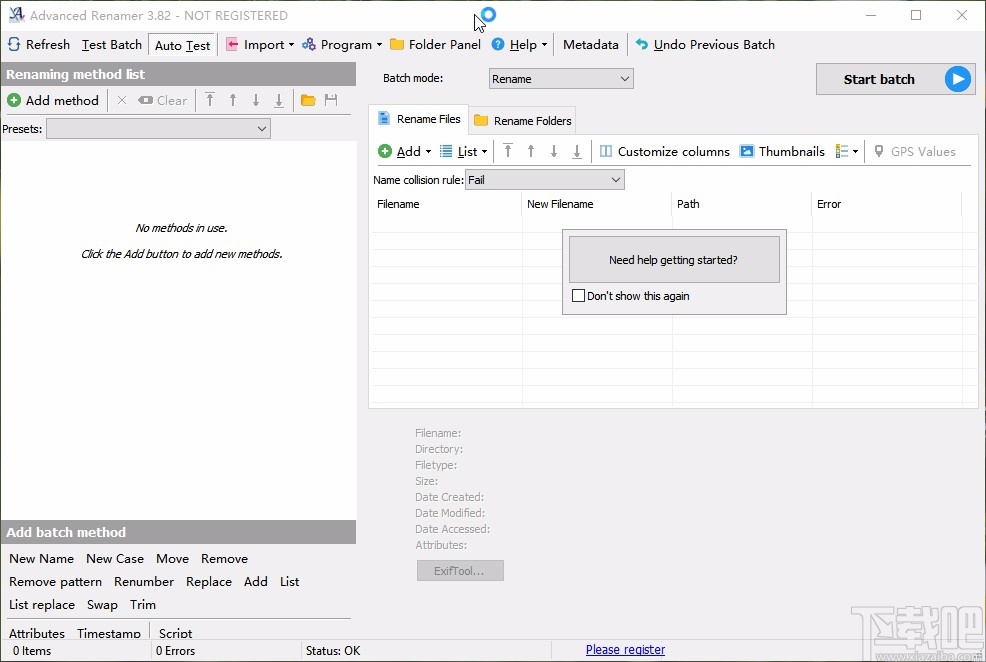Sort by the New Filename column header
The image size is (986, 662).
[x=560, y=204]
